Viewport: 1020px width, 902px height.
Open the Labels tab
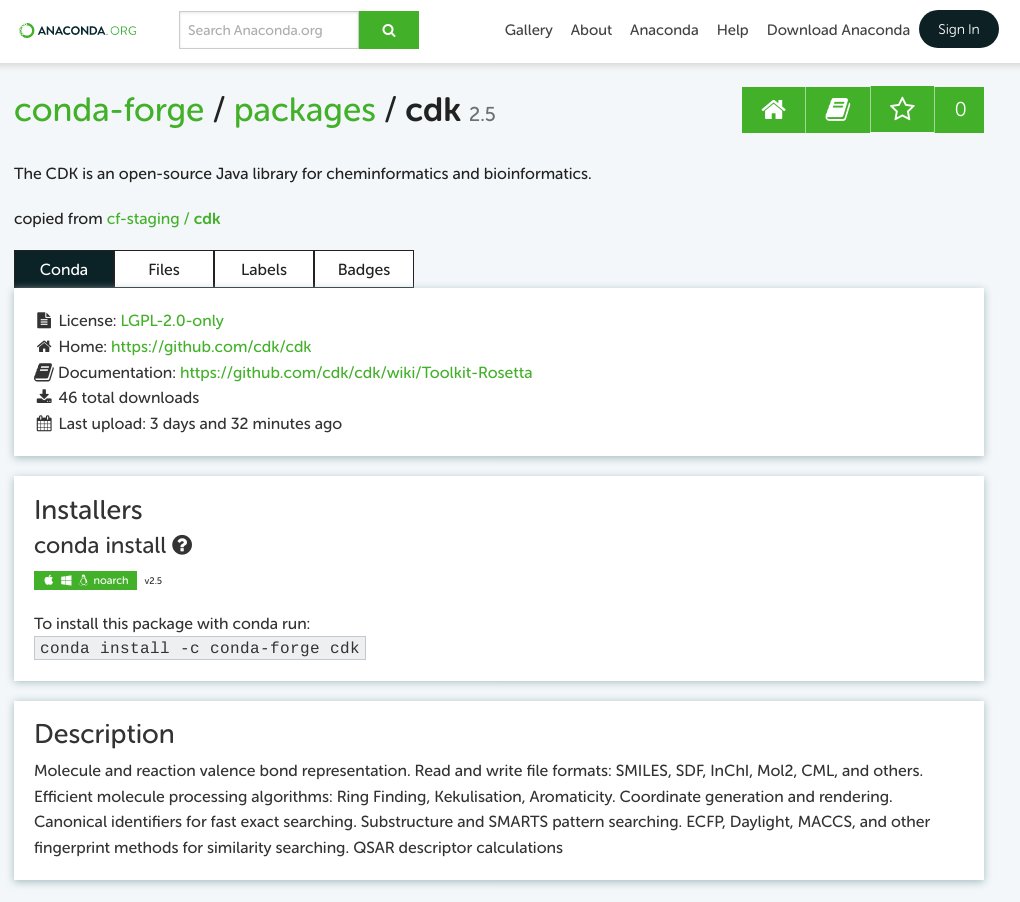263,269
